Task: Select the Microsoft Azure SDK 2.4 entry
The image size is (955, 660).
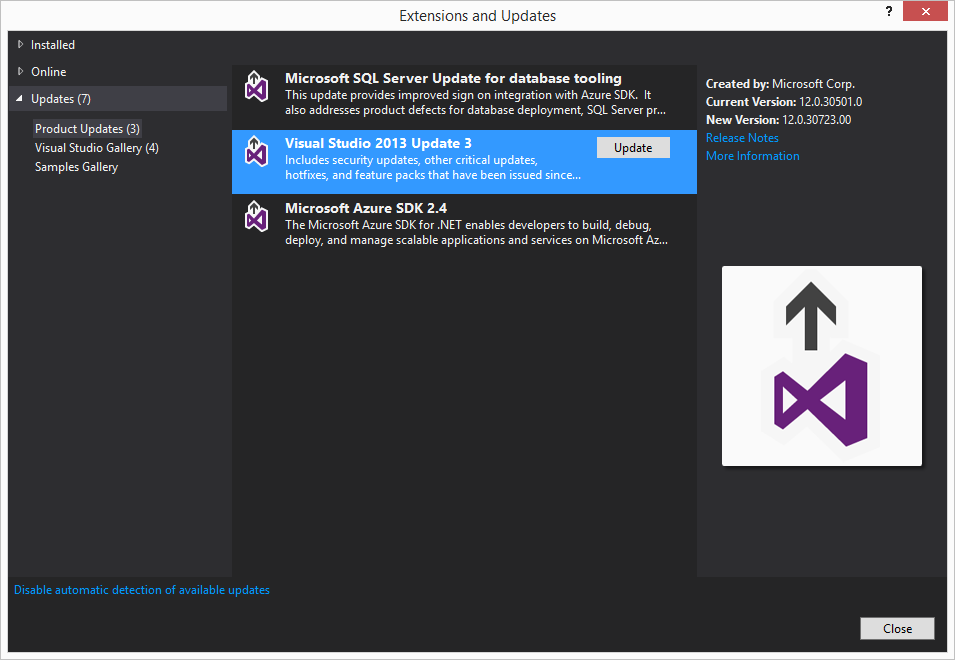Action: (x=464, y=225)
